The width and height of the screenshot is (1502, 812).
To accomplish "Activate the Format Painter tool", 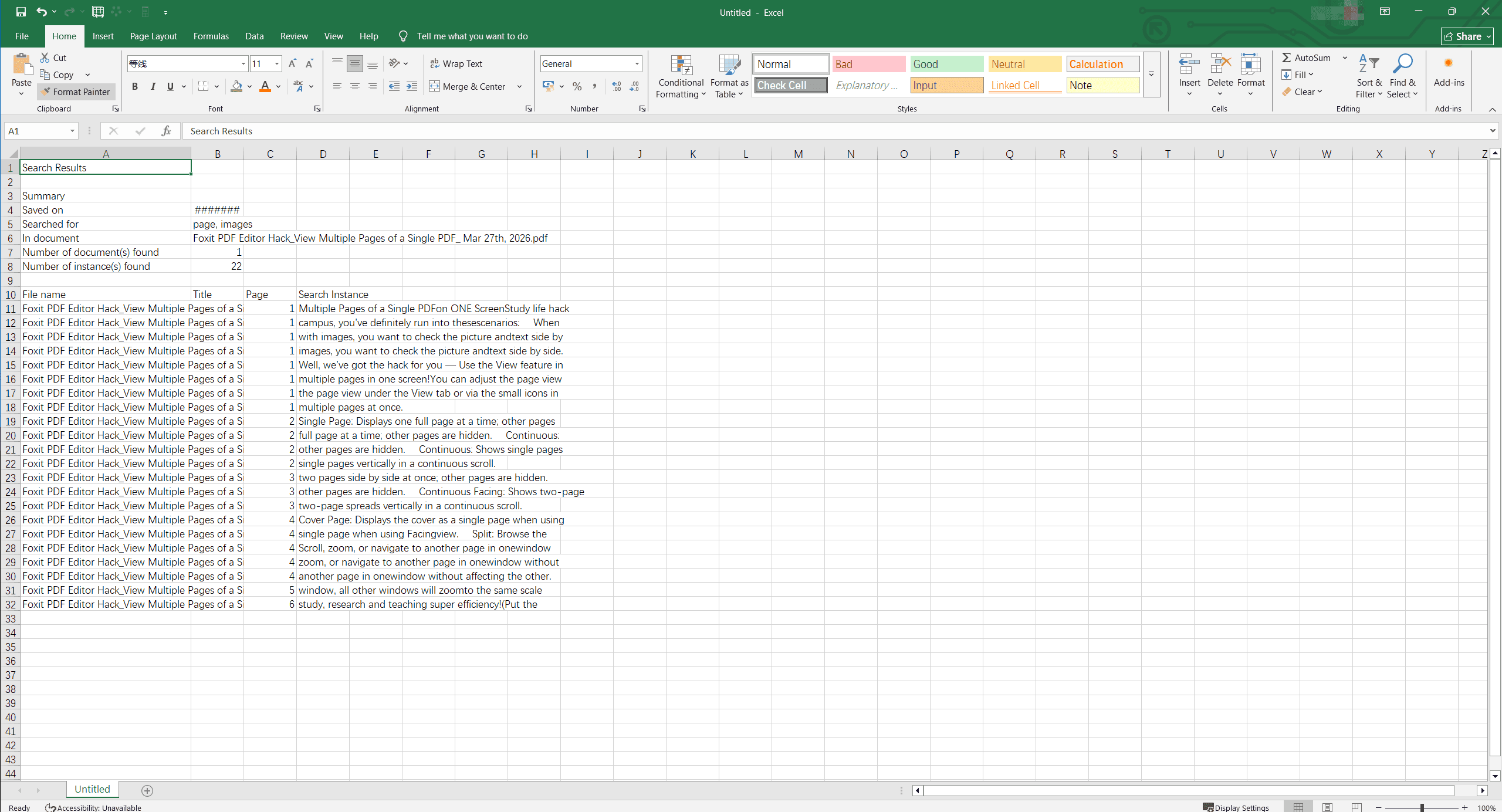I will (x=76, y=92).
